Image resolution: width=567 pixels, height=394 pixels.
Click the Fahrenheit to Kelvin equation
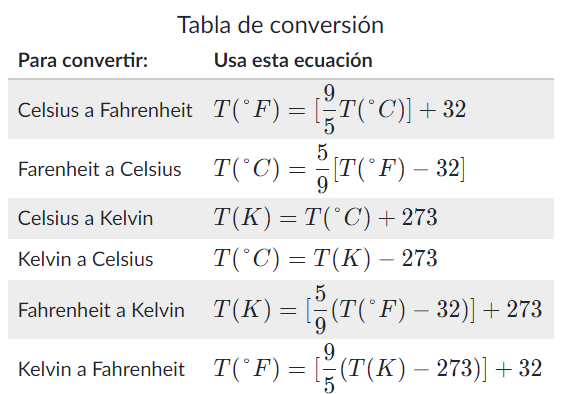378,310
